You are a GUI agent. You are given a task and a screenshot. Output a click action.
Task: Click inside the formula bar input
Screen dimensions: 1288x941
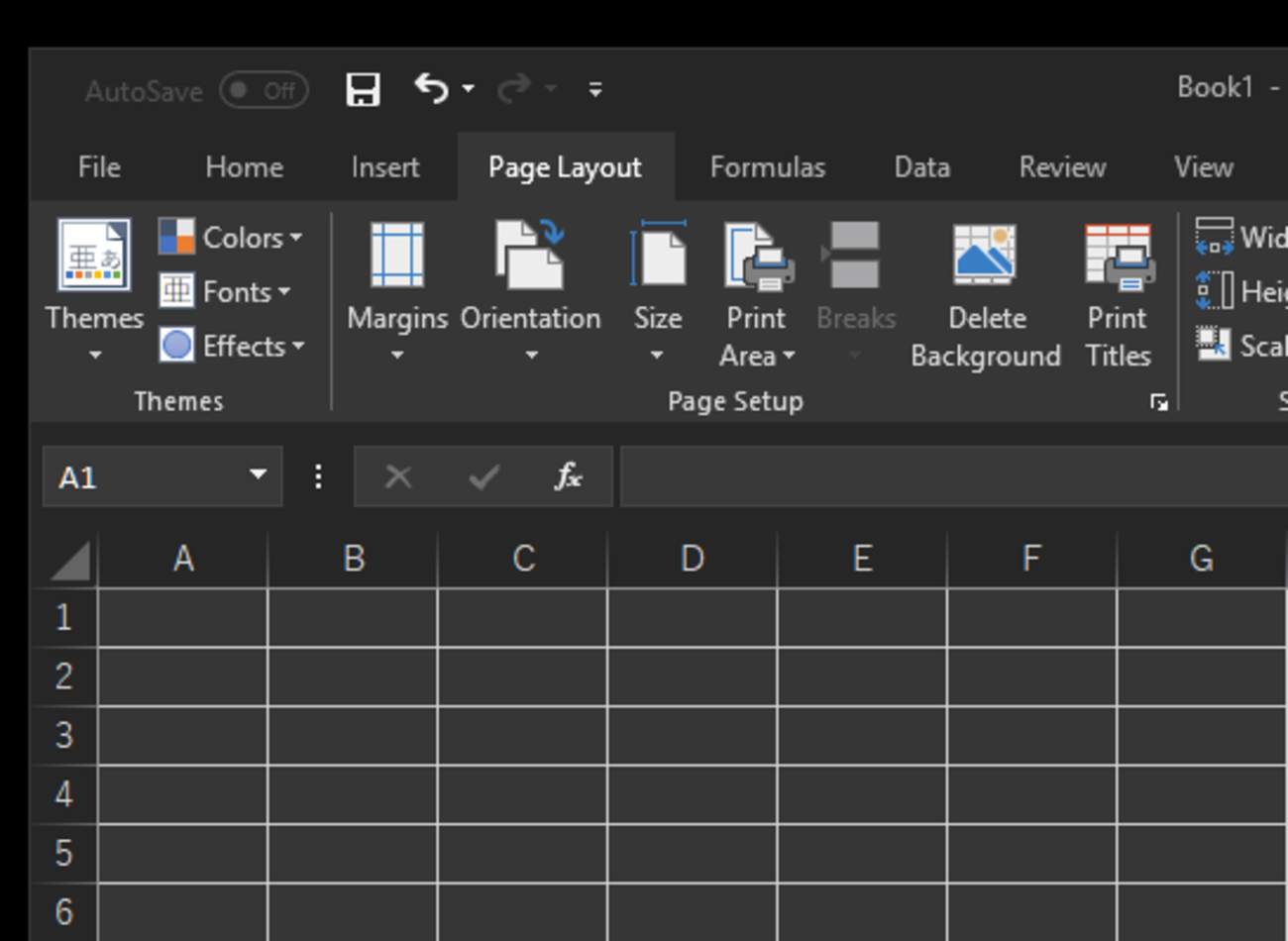951,477
